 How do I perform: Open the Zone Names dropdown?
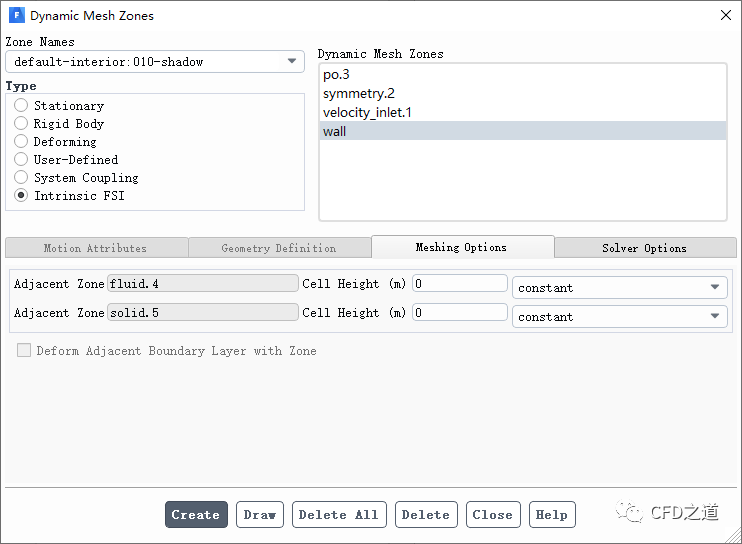coord(155,62)
